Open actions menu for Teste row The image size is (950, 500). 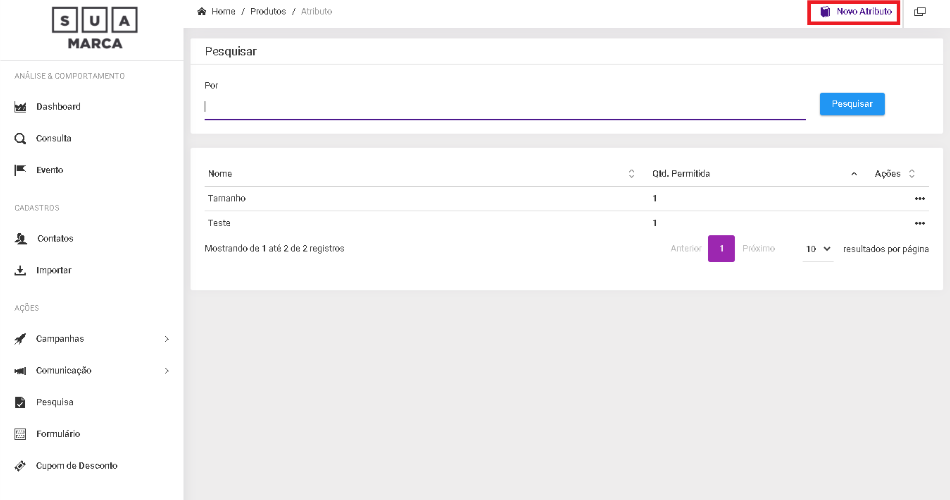tap(919, 223)
